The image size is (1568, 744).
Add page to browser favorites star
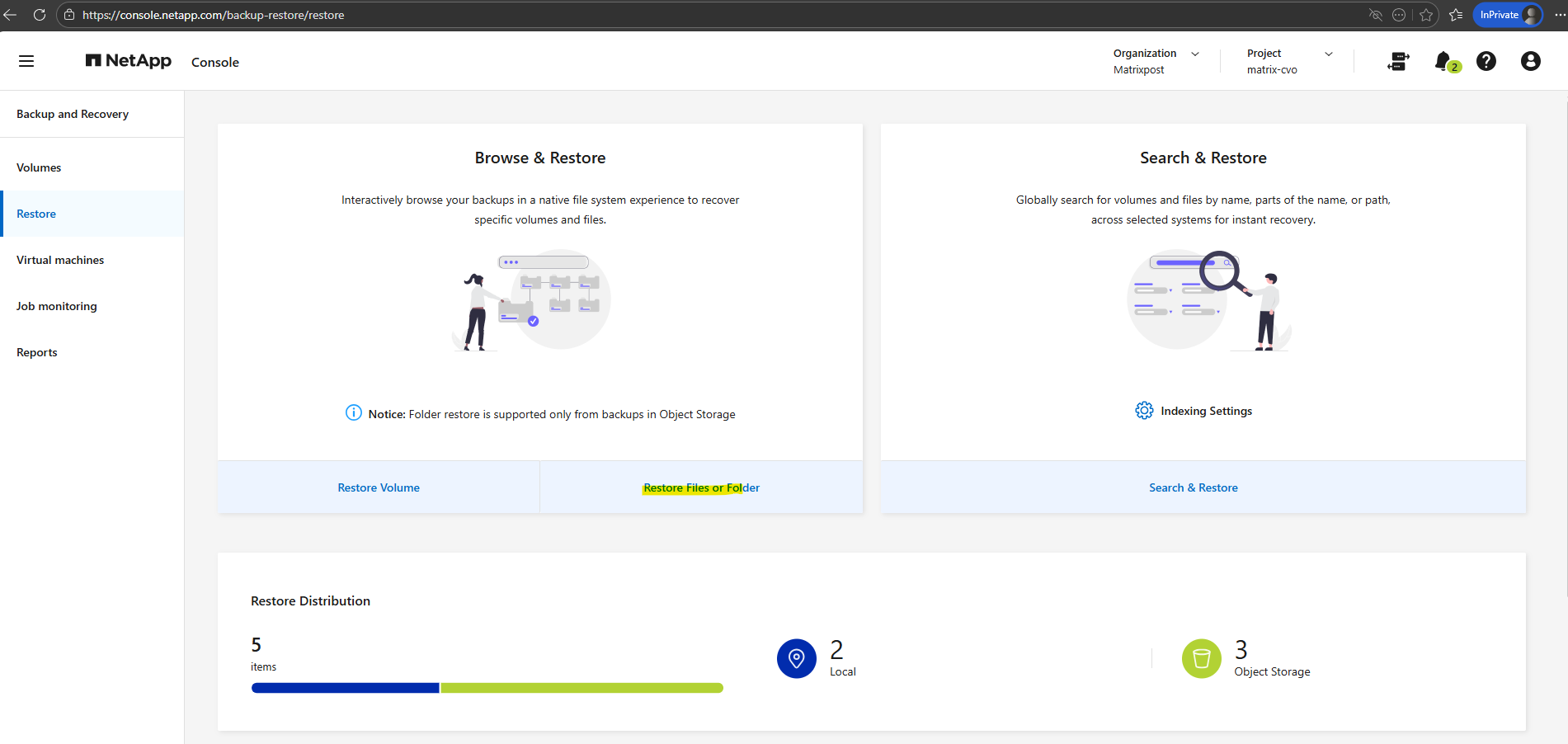pyautogui.click(x=1426, y=15)
